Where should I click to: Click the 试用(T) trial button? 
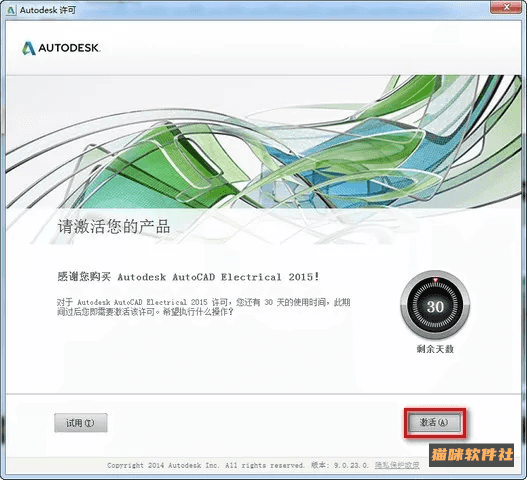(x=81, y=423)
